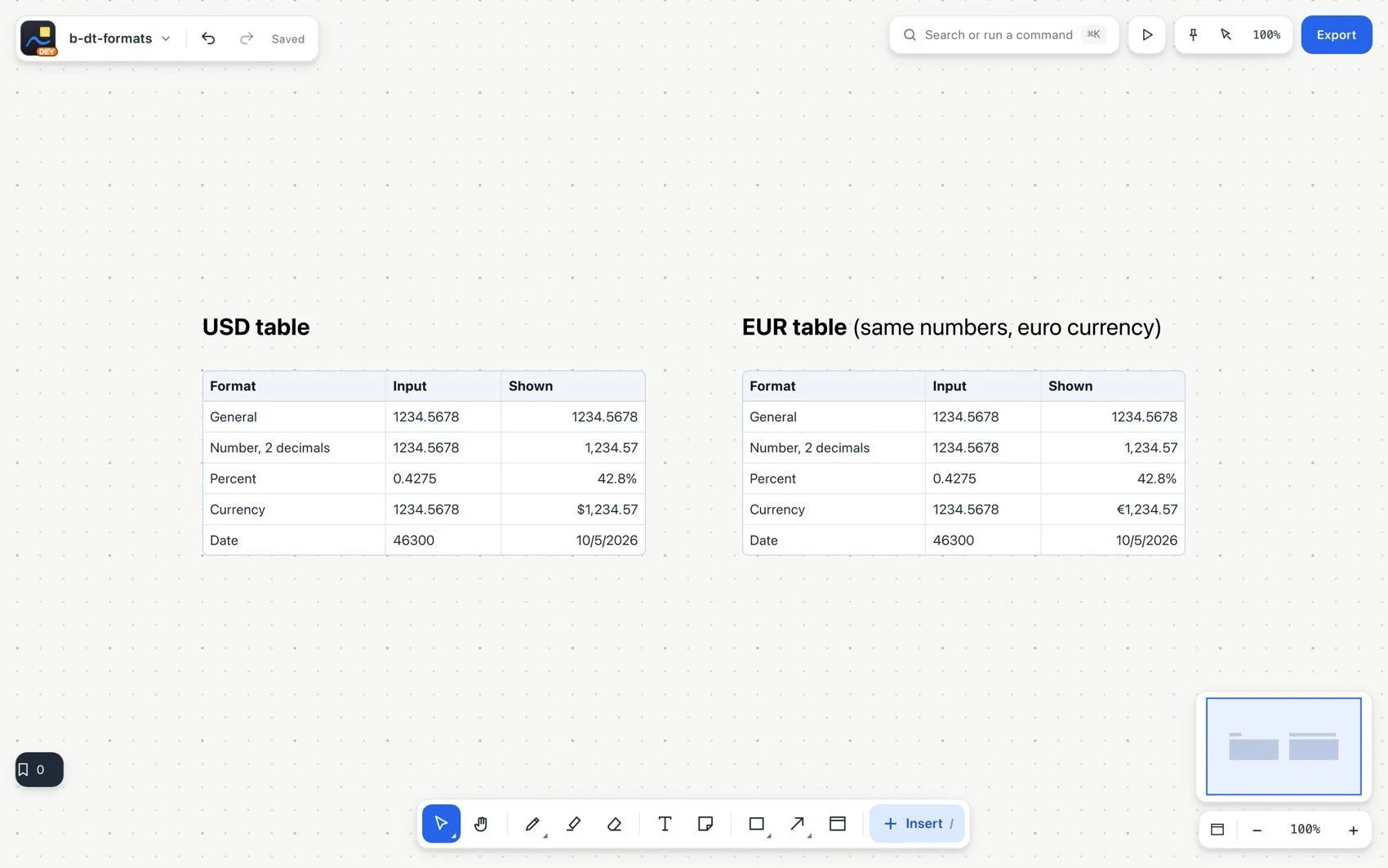Click the Input header in the USD table
The height and width of the screenshot is (868, 1388).
point(443,386)
